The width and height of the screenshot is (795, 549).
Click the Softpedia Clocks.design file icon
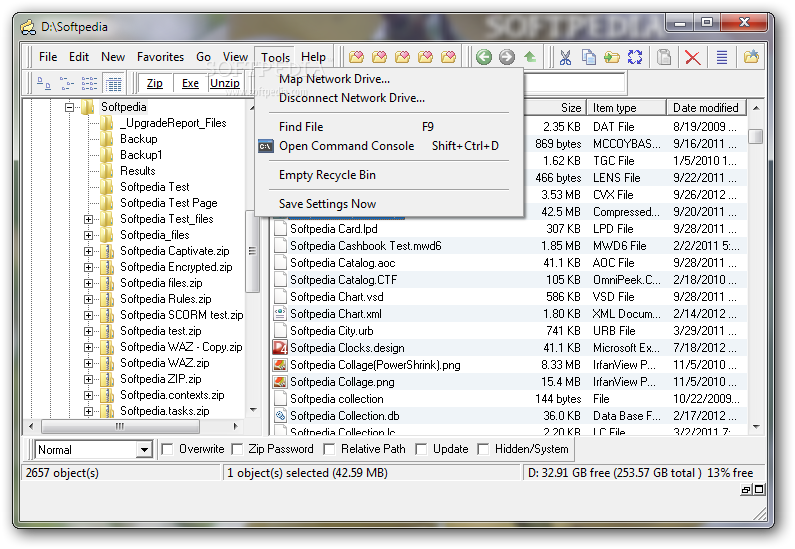pyautogui.click(x=280, y=348)
